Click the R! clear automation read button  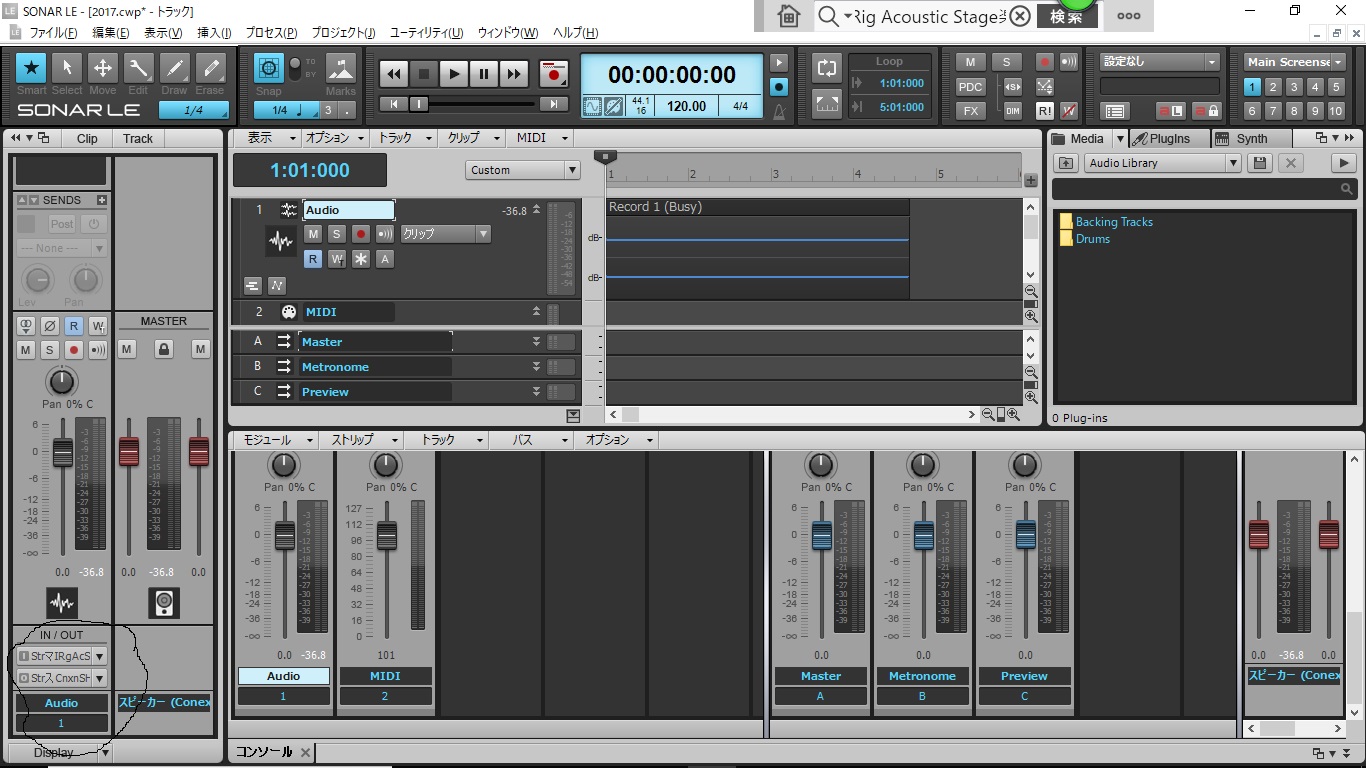point(1045,111)
